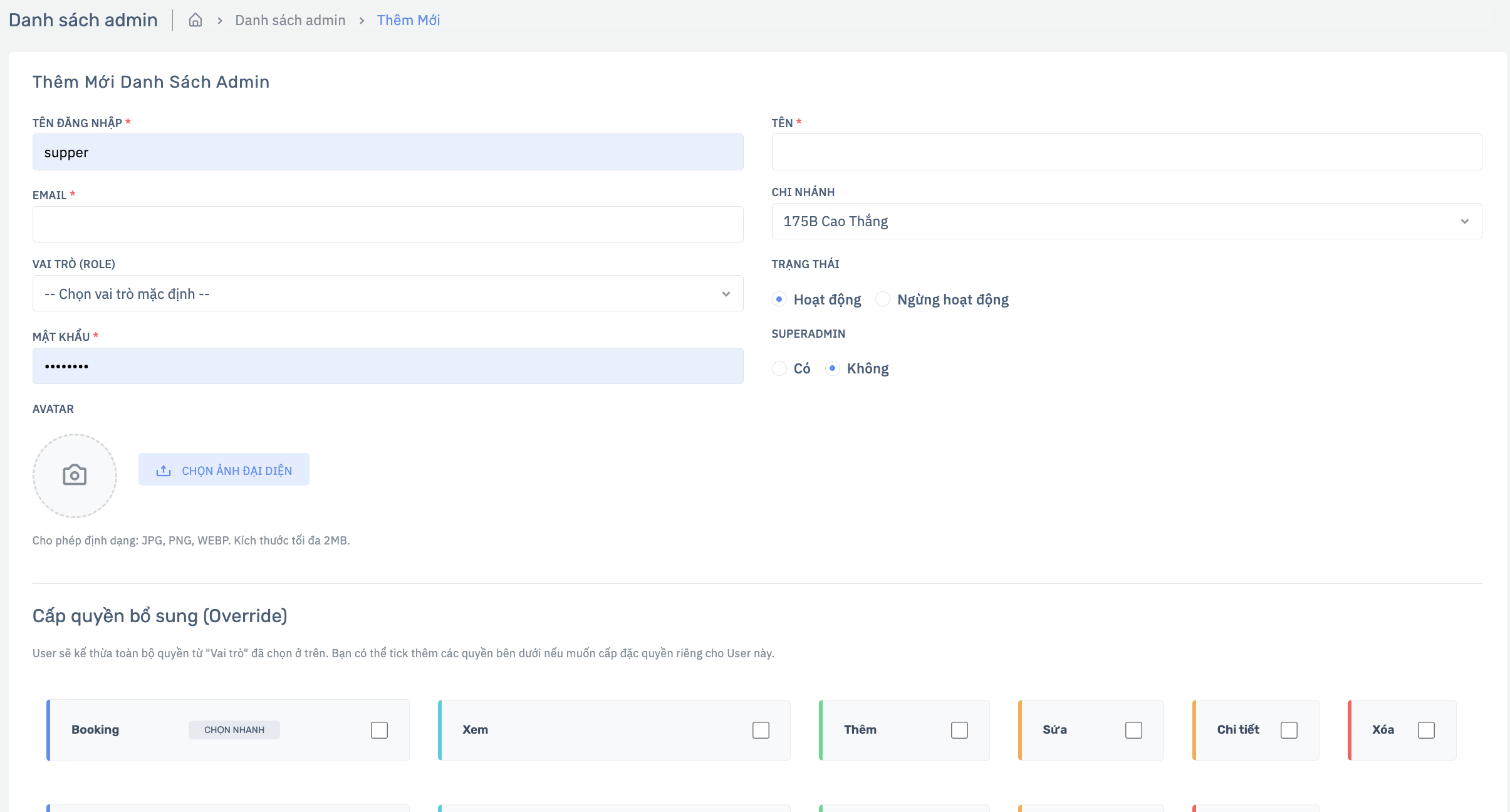The height and width of the screenshot is (812, 1510).
Task: Click the Email input field
Action: coord(388,224)
